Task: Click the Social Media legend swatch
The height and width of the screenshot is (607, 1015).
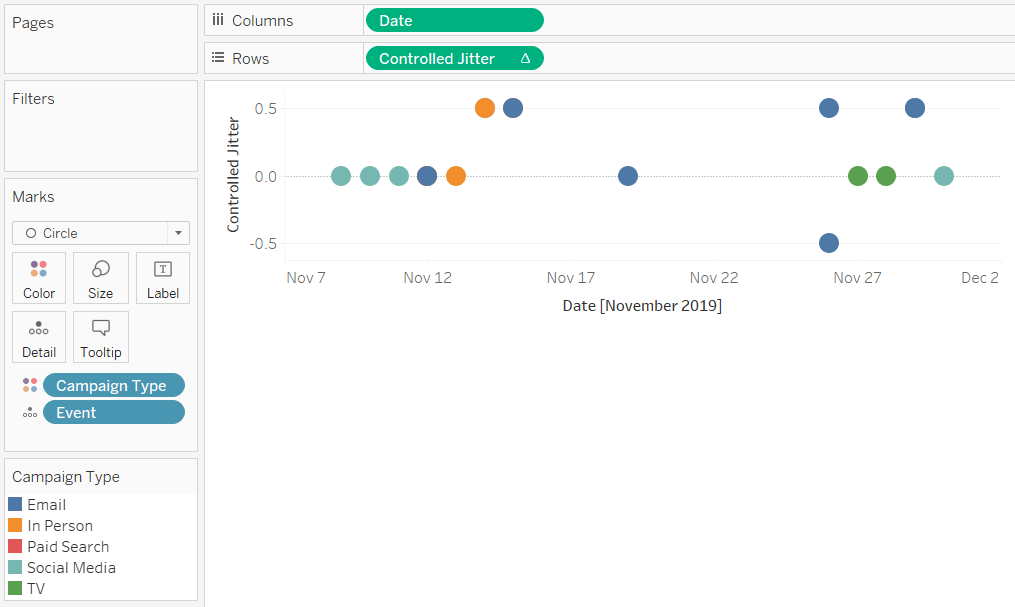Action: pos(15,568)
